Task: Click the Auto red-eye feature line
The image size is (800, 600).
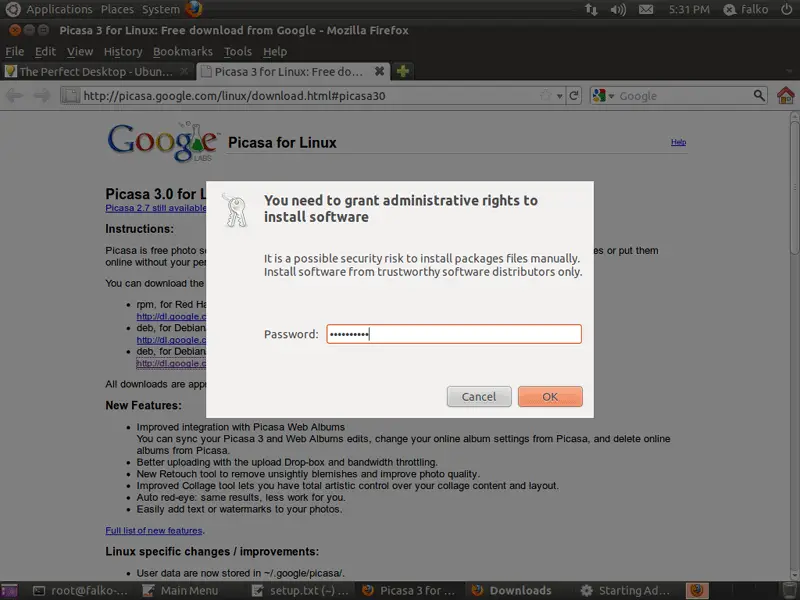Action: click(x=241, y=497)
